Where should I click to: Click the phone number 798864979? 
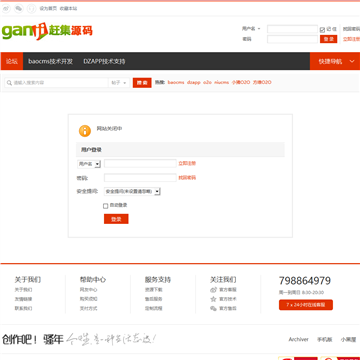coord(305,281)
